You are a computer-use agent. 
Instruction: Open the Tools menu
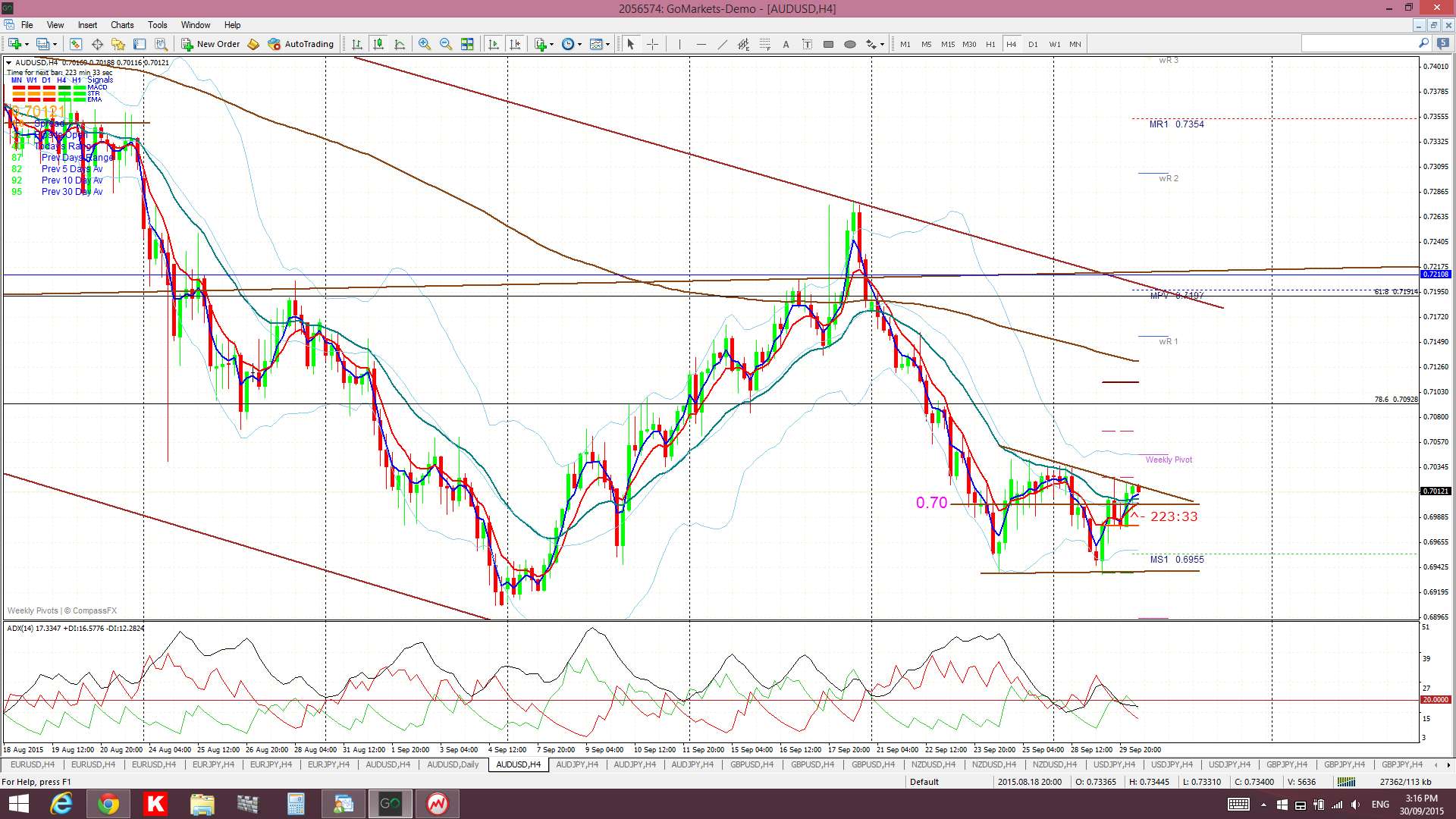(x=158, y=25)
